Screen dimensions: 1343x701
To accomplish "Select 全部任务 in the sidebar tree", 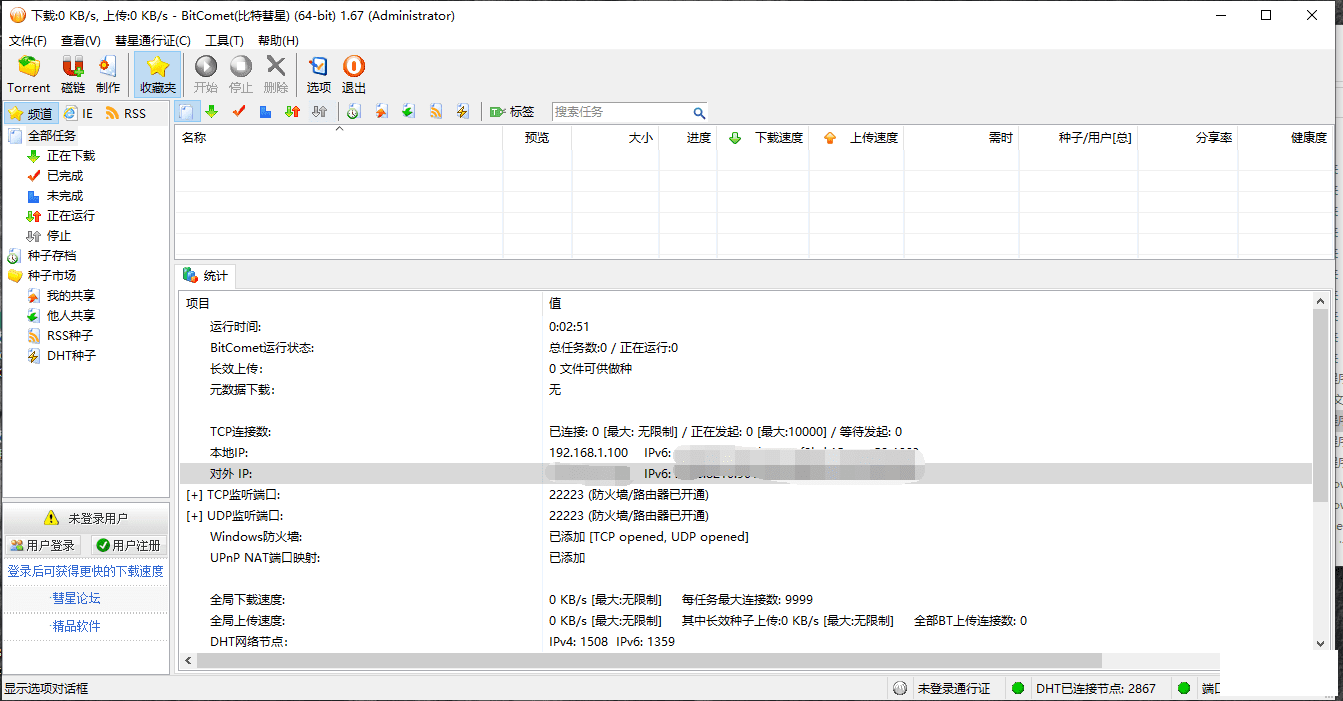I will coord(52,135).
